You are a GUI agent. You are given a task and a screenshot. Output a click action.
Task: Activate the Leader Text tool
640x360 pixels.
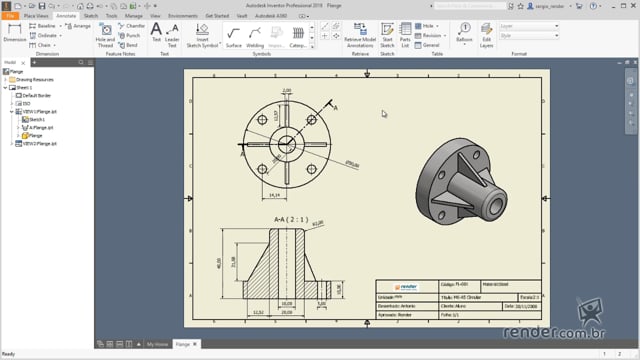point(172,36)
